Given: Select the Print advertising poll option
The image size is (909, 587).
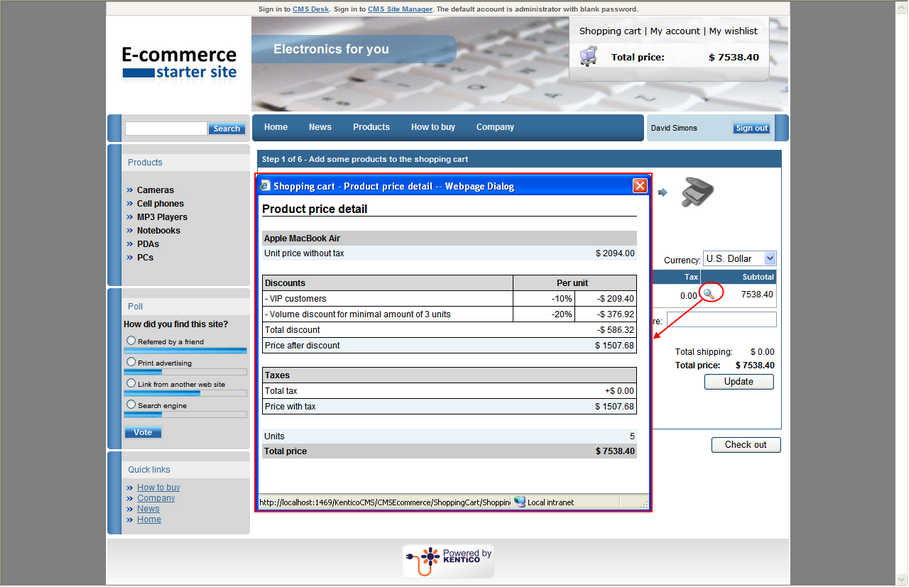Looking at the screenshot, I should (x=131, y=362).
